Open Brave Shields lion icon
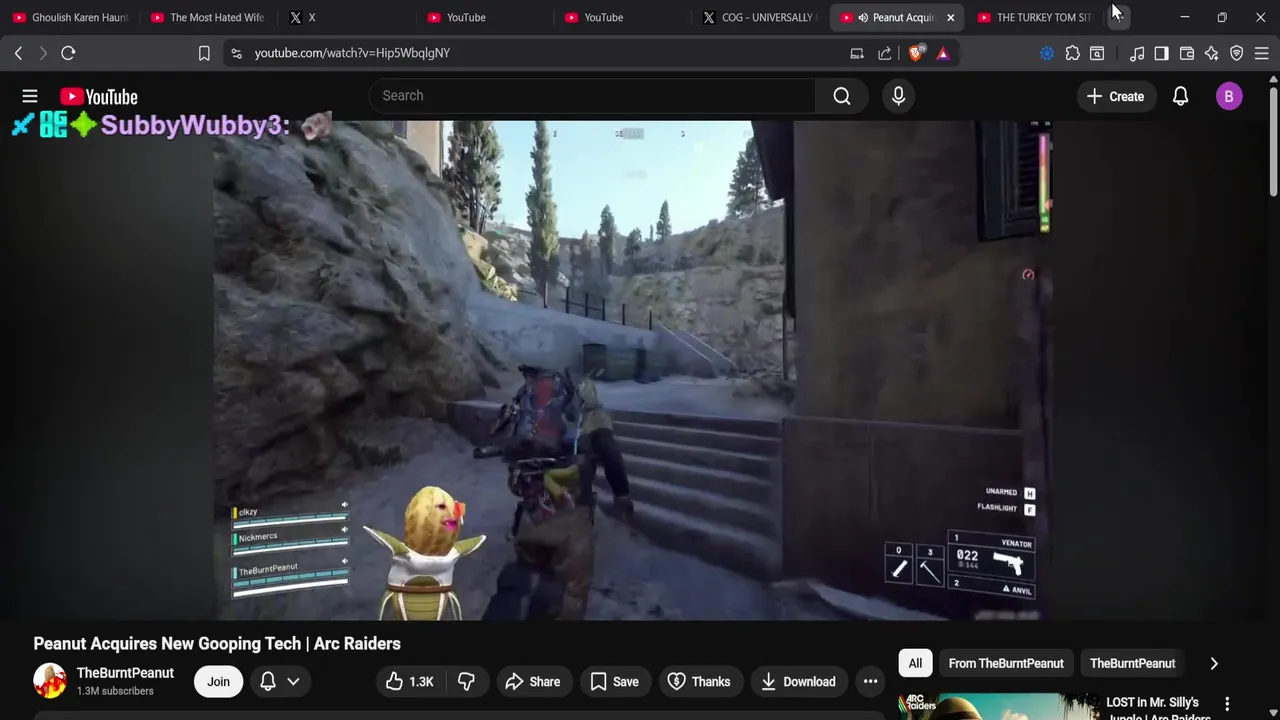1280x720 pixels. click(916, 53)
